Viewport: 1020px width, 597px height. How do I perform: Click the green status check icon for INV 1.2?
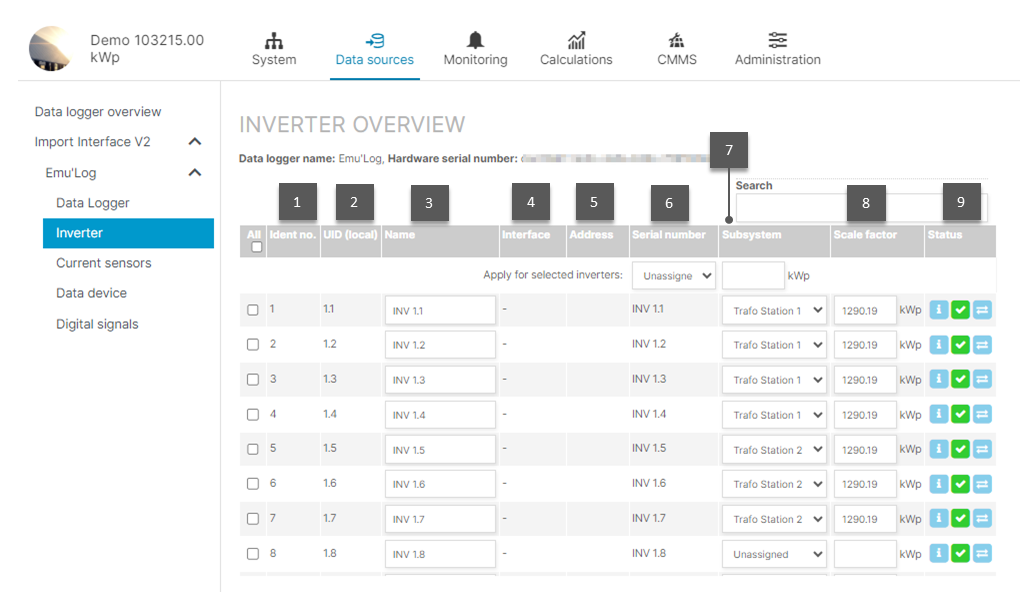960,344
